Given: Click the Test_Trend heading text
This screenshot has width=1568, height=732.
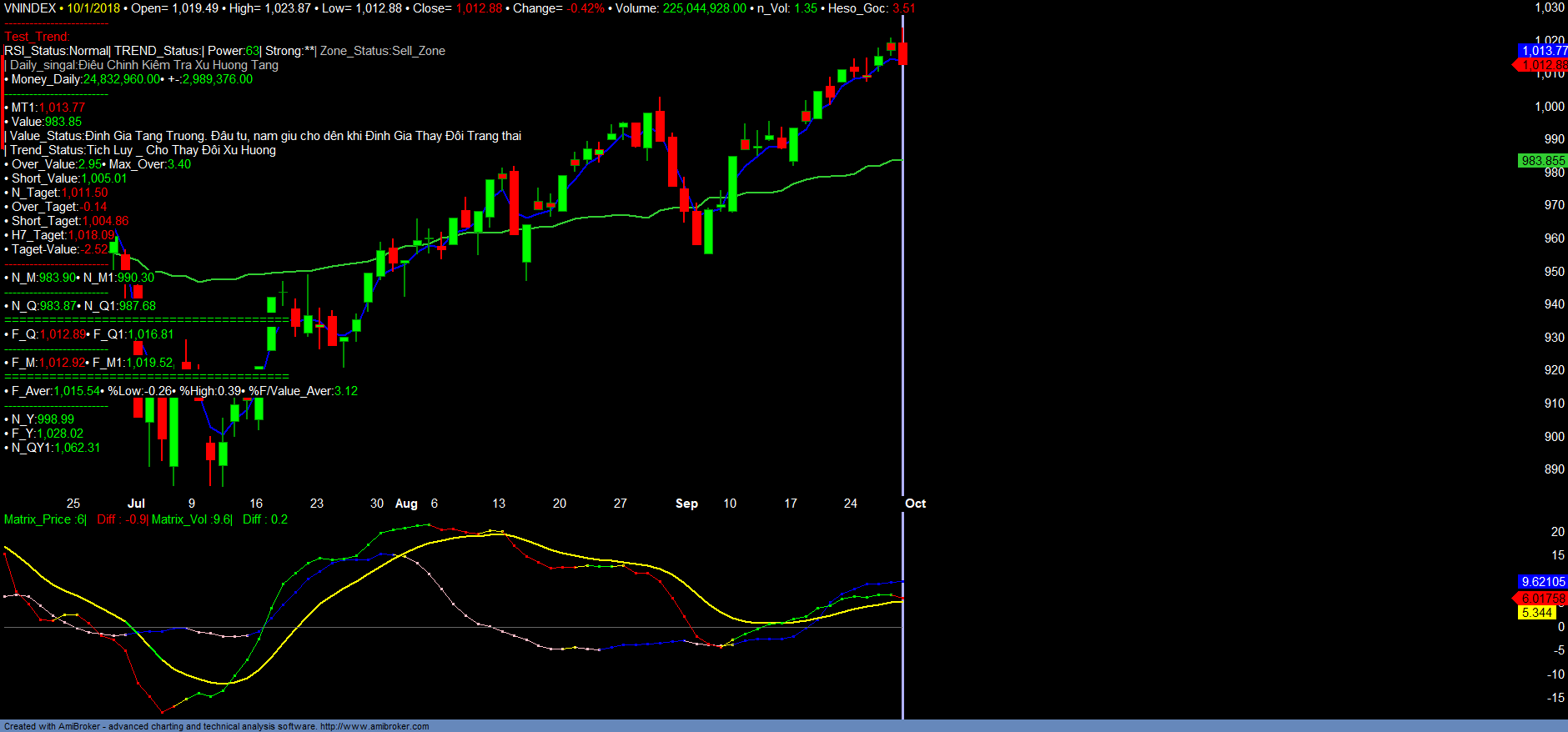Looking at the screenshot, I should [37, 37].
